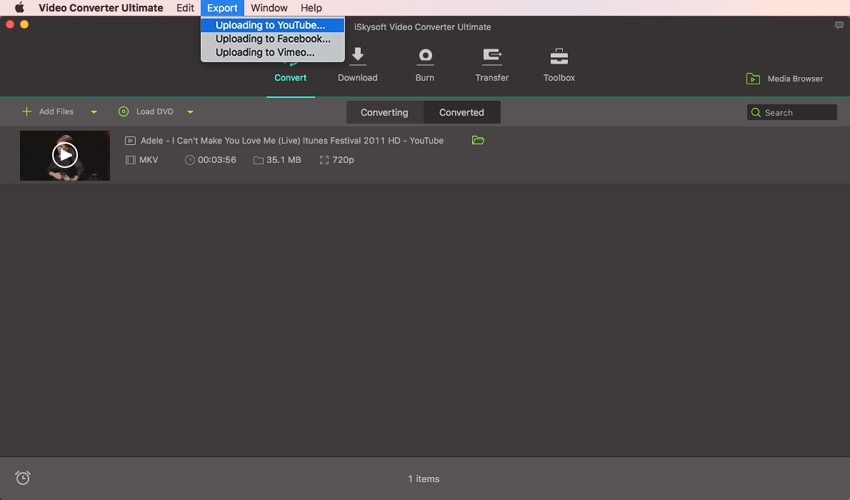850x500 pixels.
Task: Click the alarm clock scheduler icon
Action: pos(23,478)
